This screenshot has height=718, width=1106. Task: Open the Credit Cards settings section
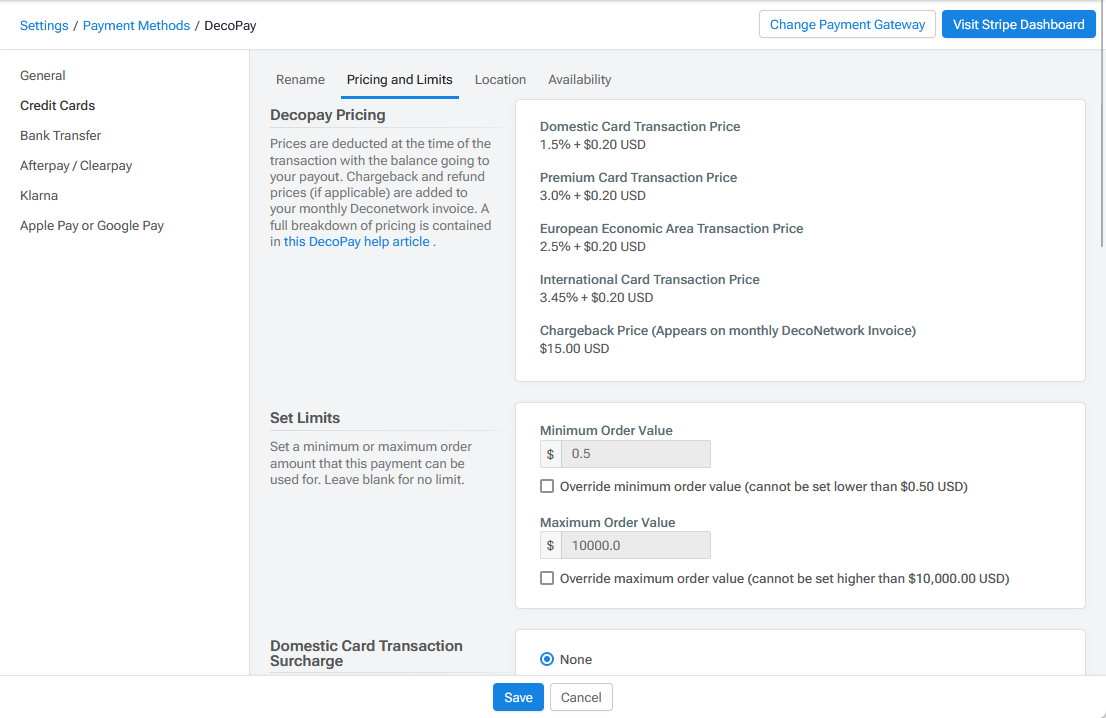click(x=57, y=105)
